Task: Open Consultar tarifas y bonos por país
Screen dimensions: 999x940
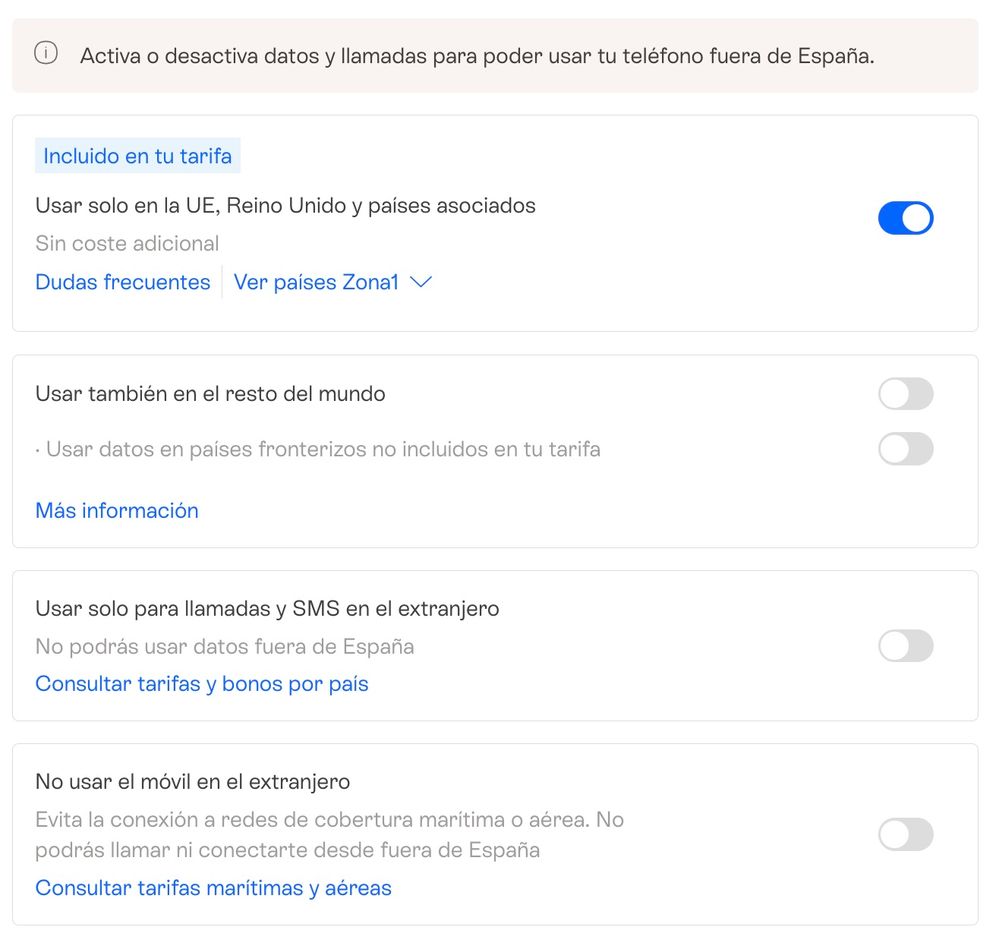Action: coord(202,684)
